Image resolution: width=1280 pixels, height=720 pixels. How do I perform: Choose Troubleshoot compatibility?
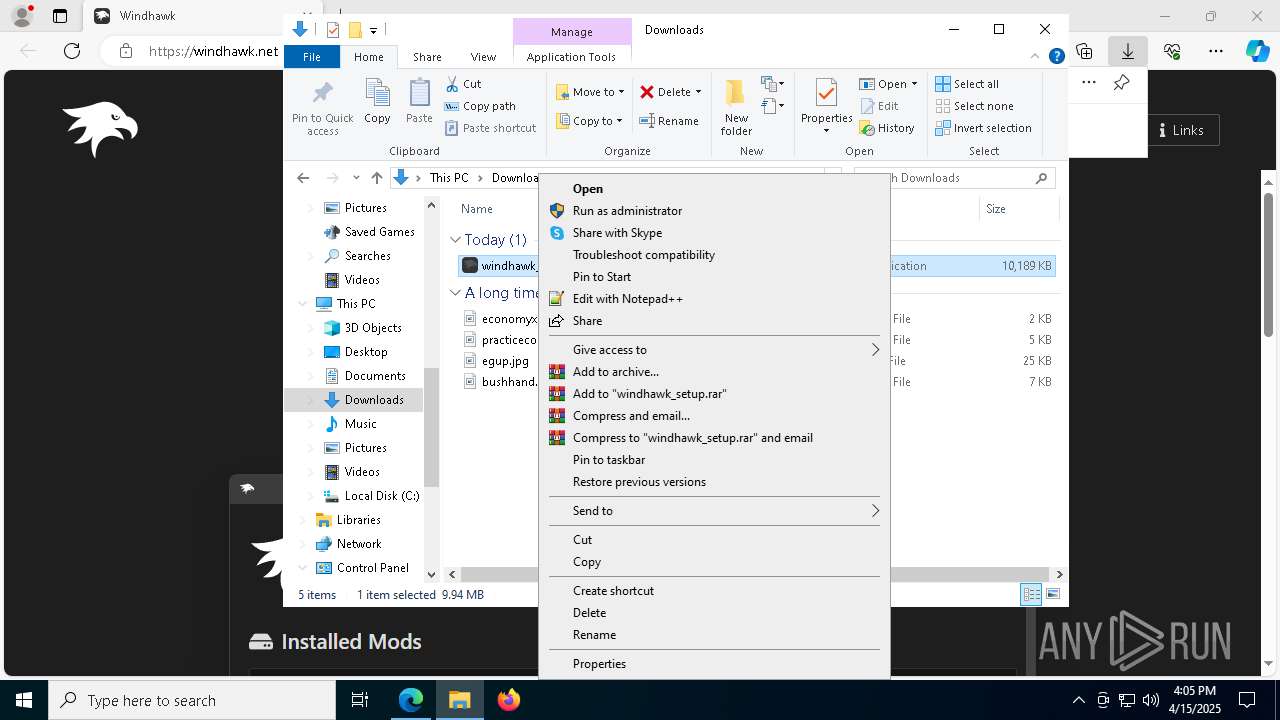click(x=714, y=255)
